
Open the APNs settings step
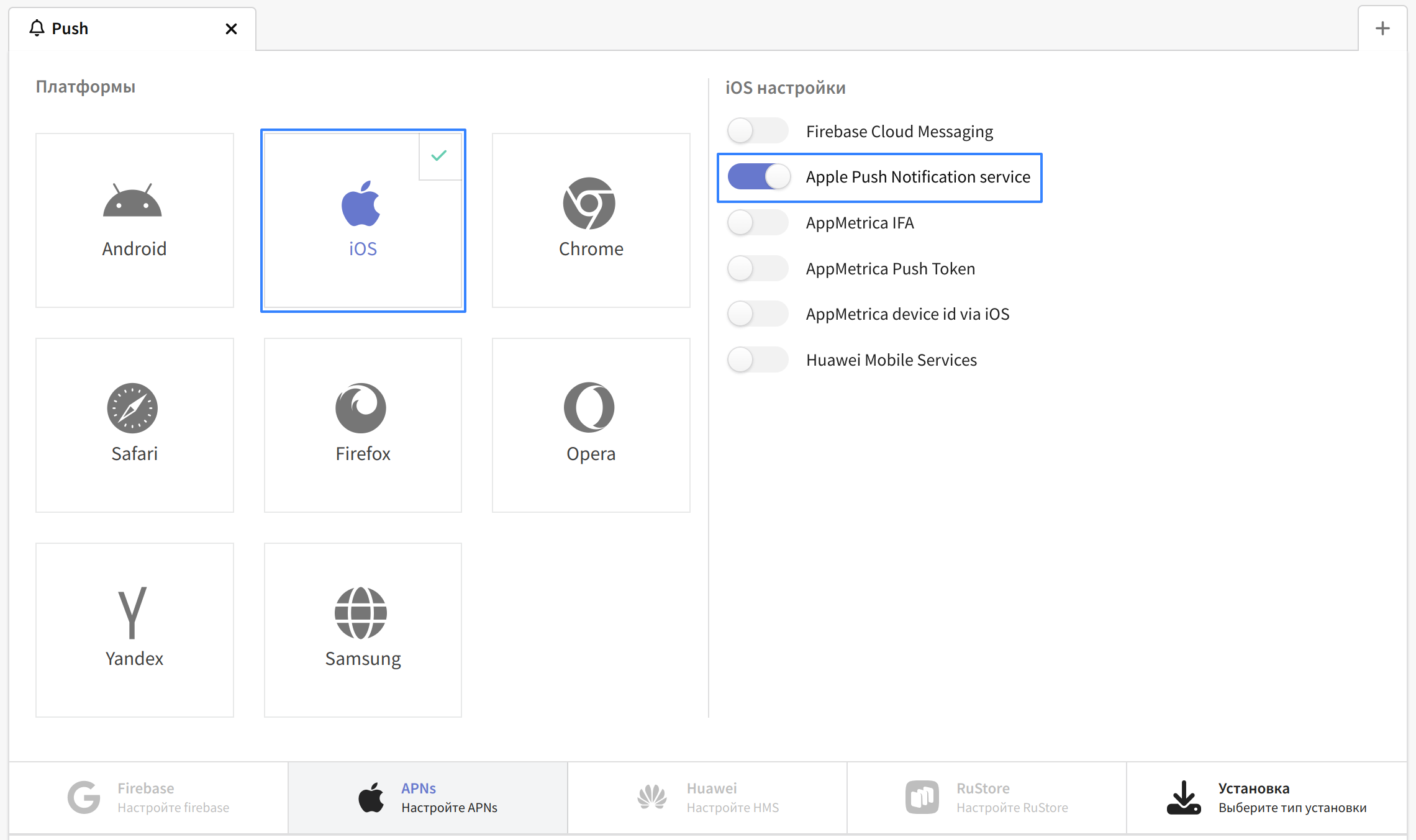tap(428, 798)
